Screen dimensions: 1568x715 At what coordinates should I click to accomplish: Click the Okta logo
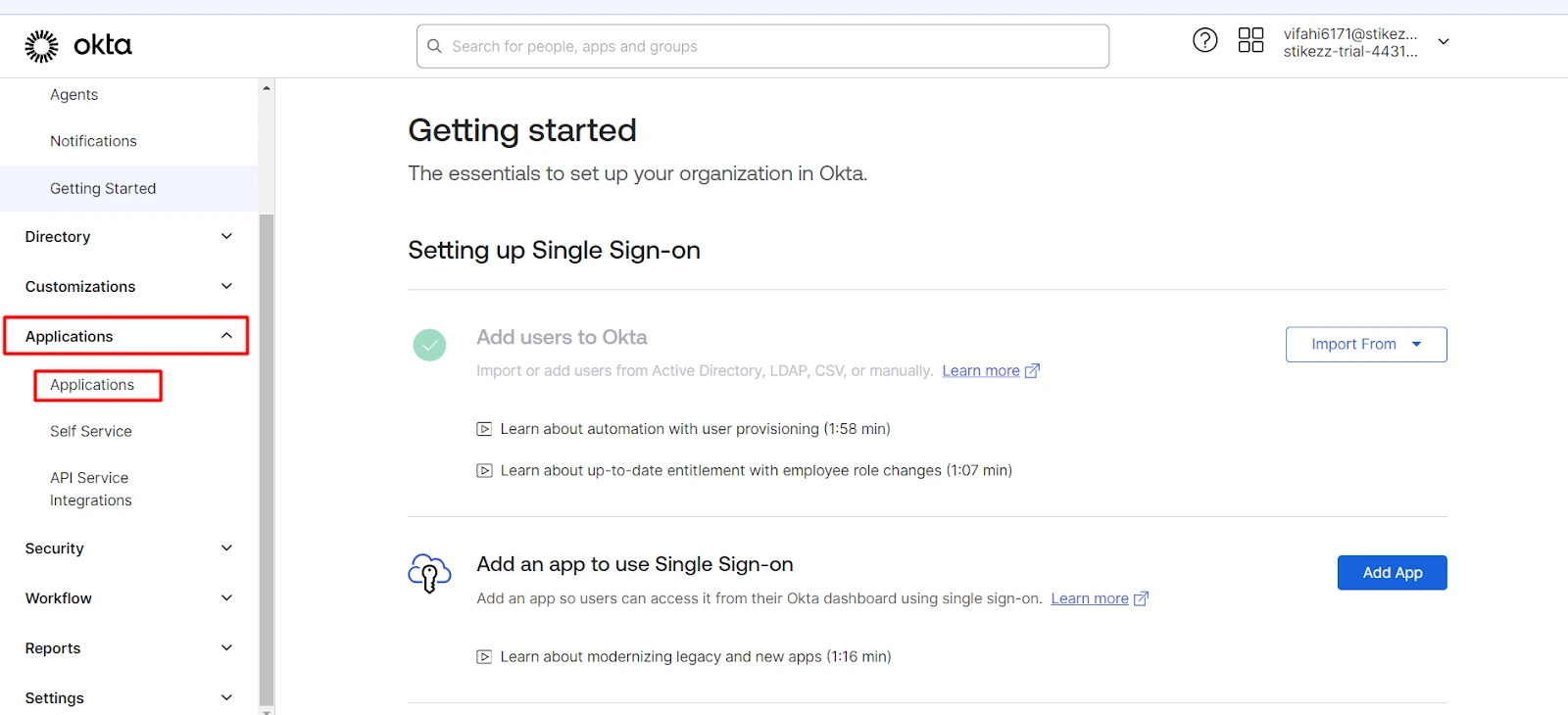pyautogui.click(x=78, y=46)
